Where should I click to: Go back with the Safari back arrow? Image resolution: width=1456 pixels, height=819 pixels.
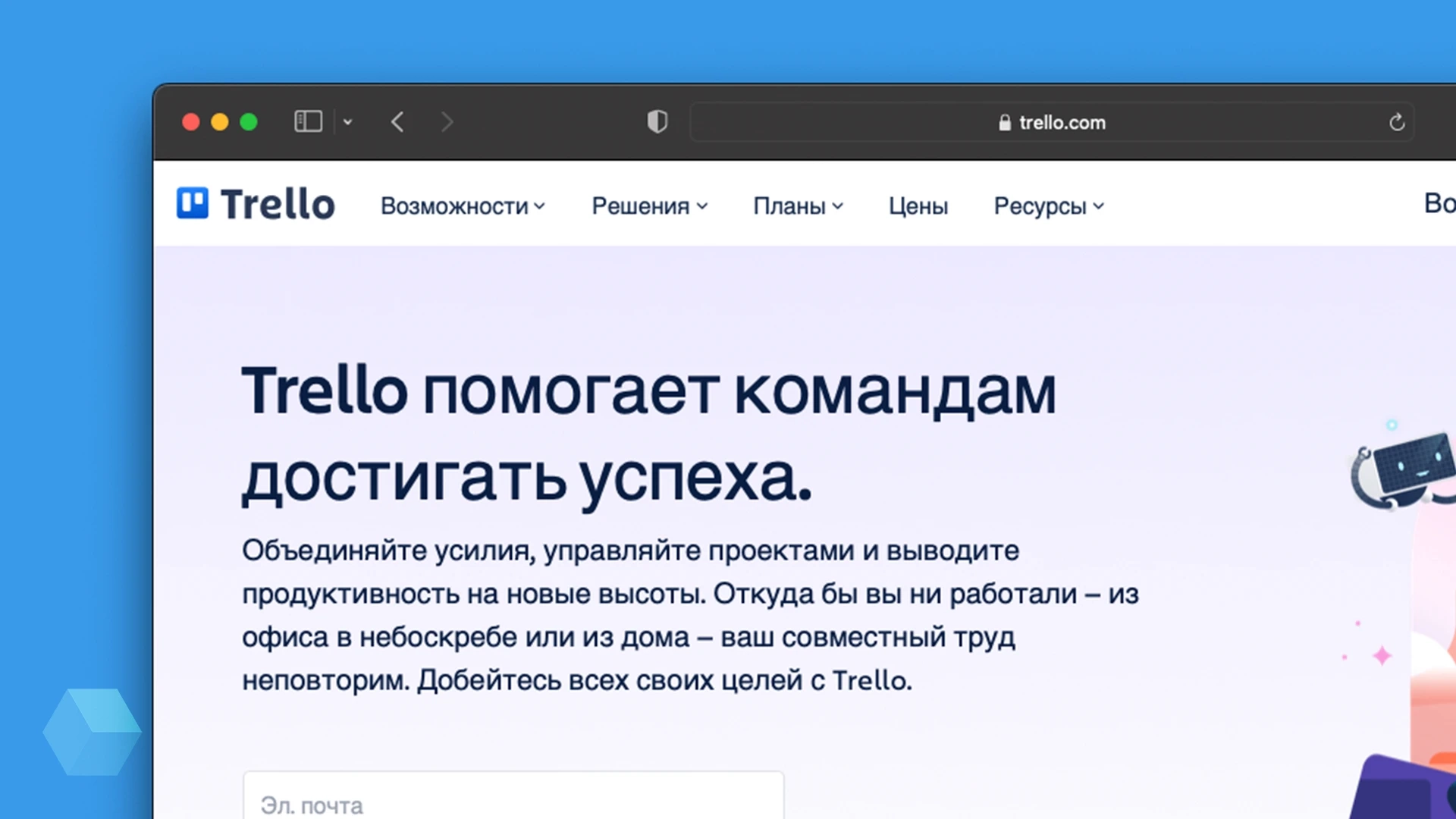pyautogui.click(x=397, y=121)
